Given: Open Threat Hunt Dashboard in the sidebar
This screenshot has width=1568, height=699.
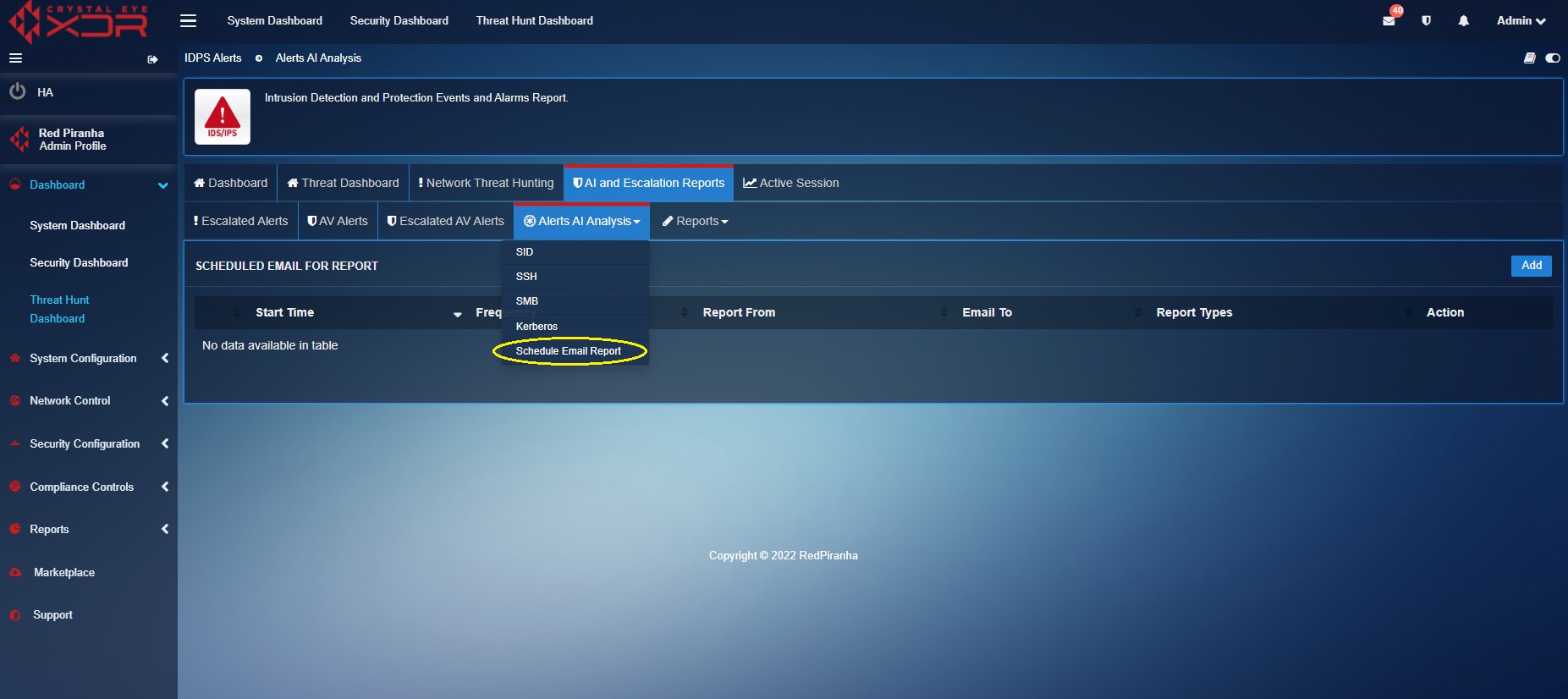Looking at the screenshot, I should [59, 310].
